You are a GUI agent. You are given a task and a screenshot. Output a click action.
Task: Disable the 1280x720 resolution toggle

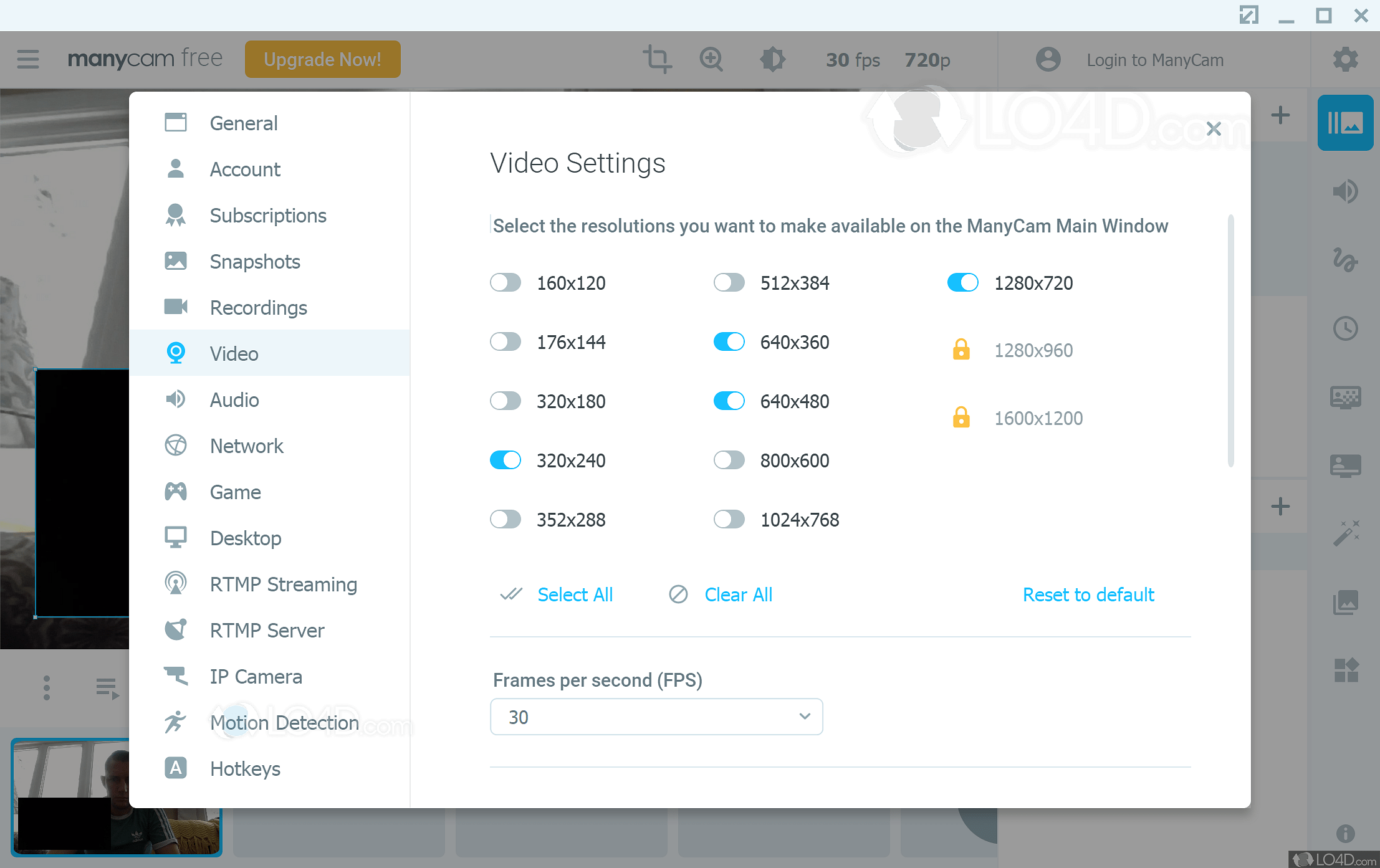tap(962, 283)
